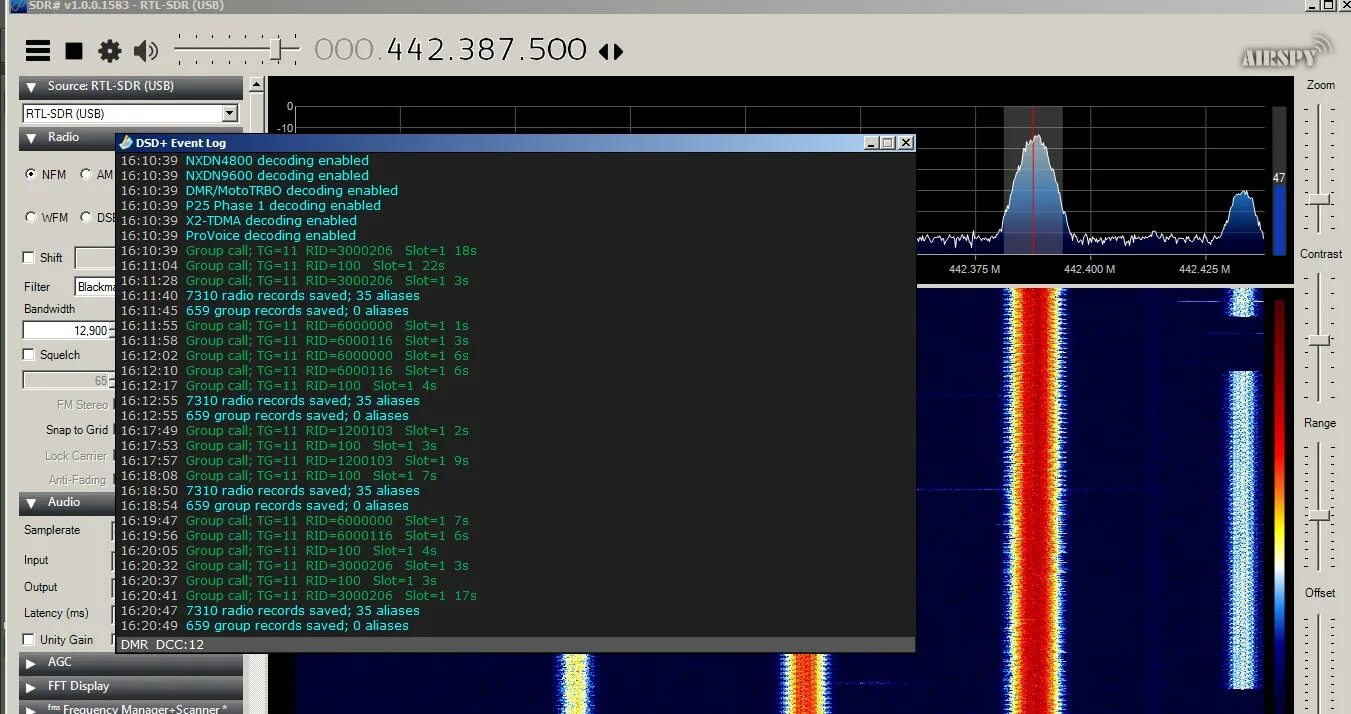
Task: Click the 16:11:04 group call RID=100 entry
Action: point(282,265)
